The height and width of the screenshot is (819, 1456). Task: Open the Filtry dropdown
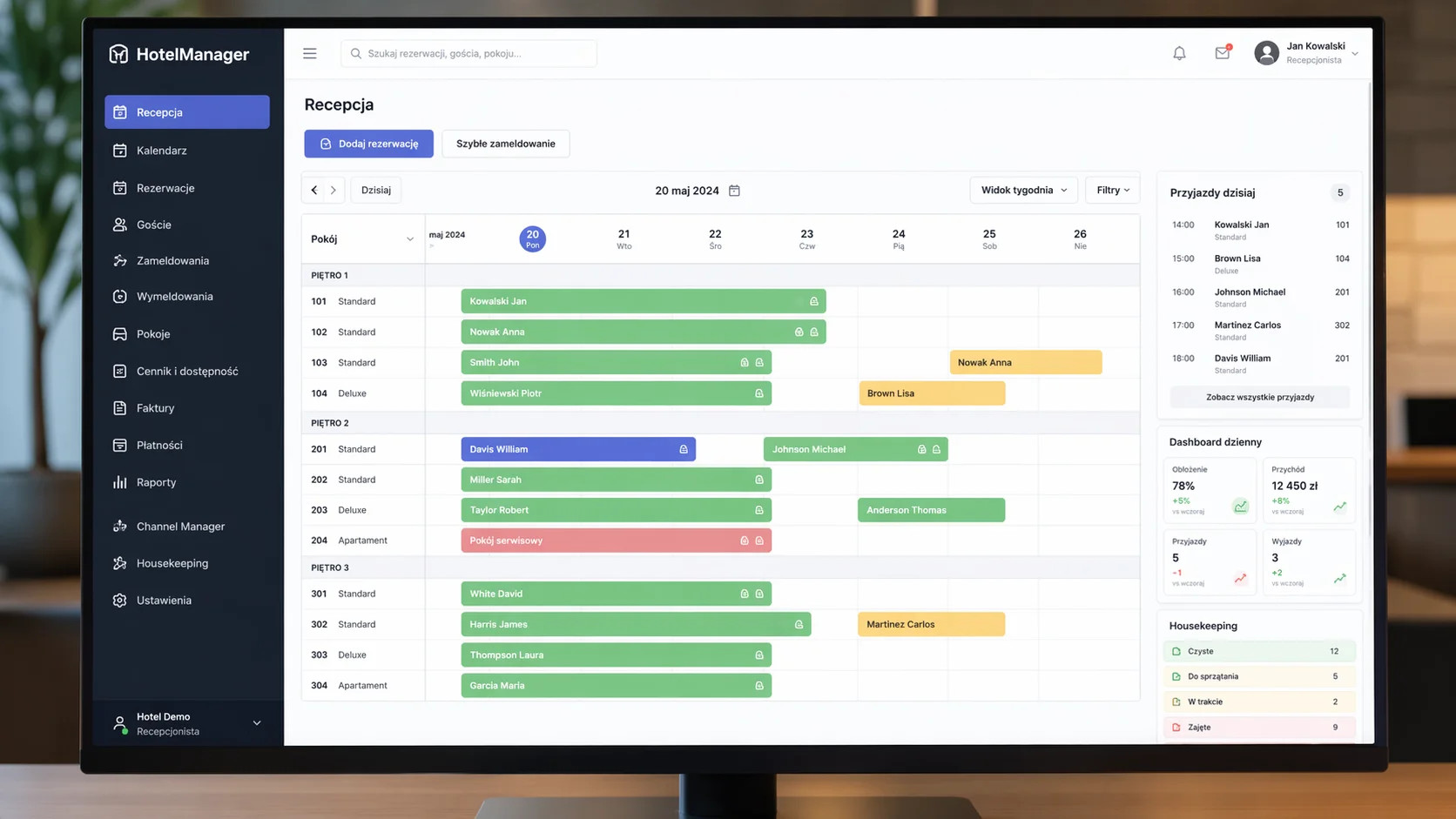(1112, 190)
